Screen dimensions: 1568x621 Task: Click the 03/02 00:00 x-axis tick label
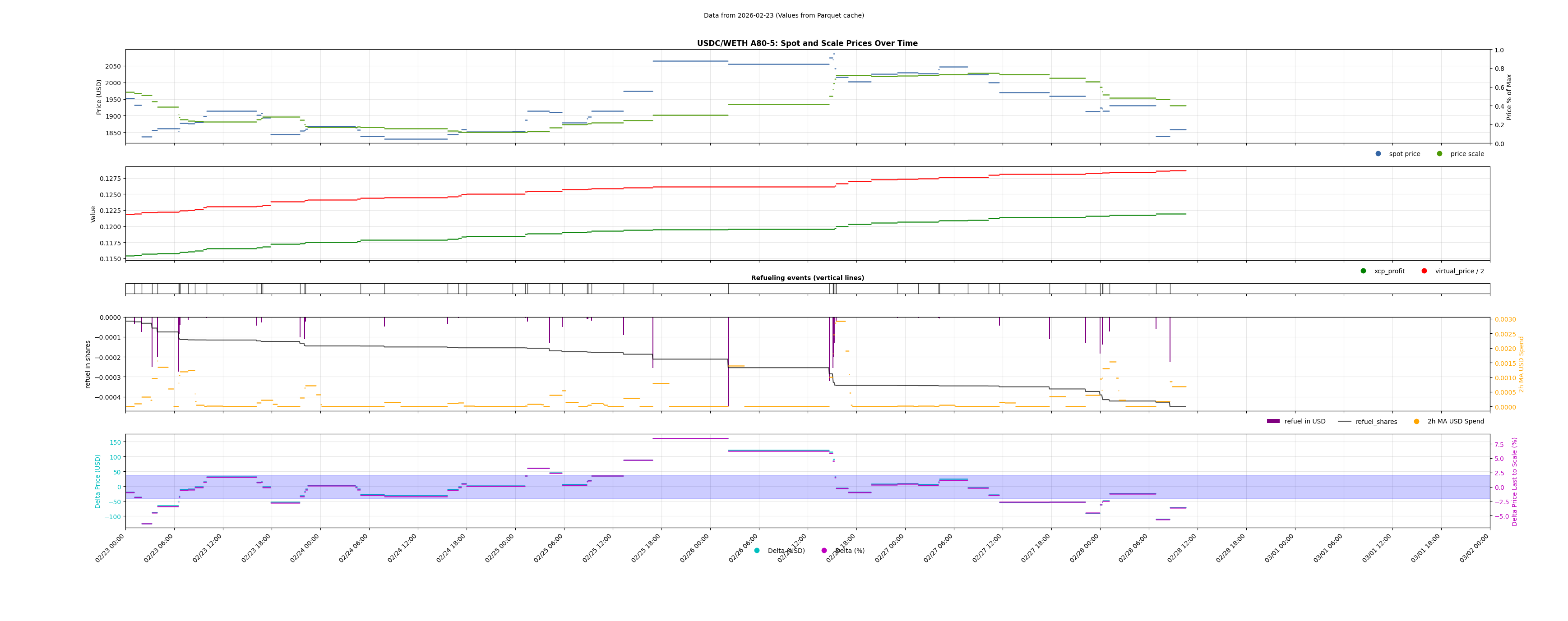[x=1474, y=548]
